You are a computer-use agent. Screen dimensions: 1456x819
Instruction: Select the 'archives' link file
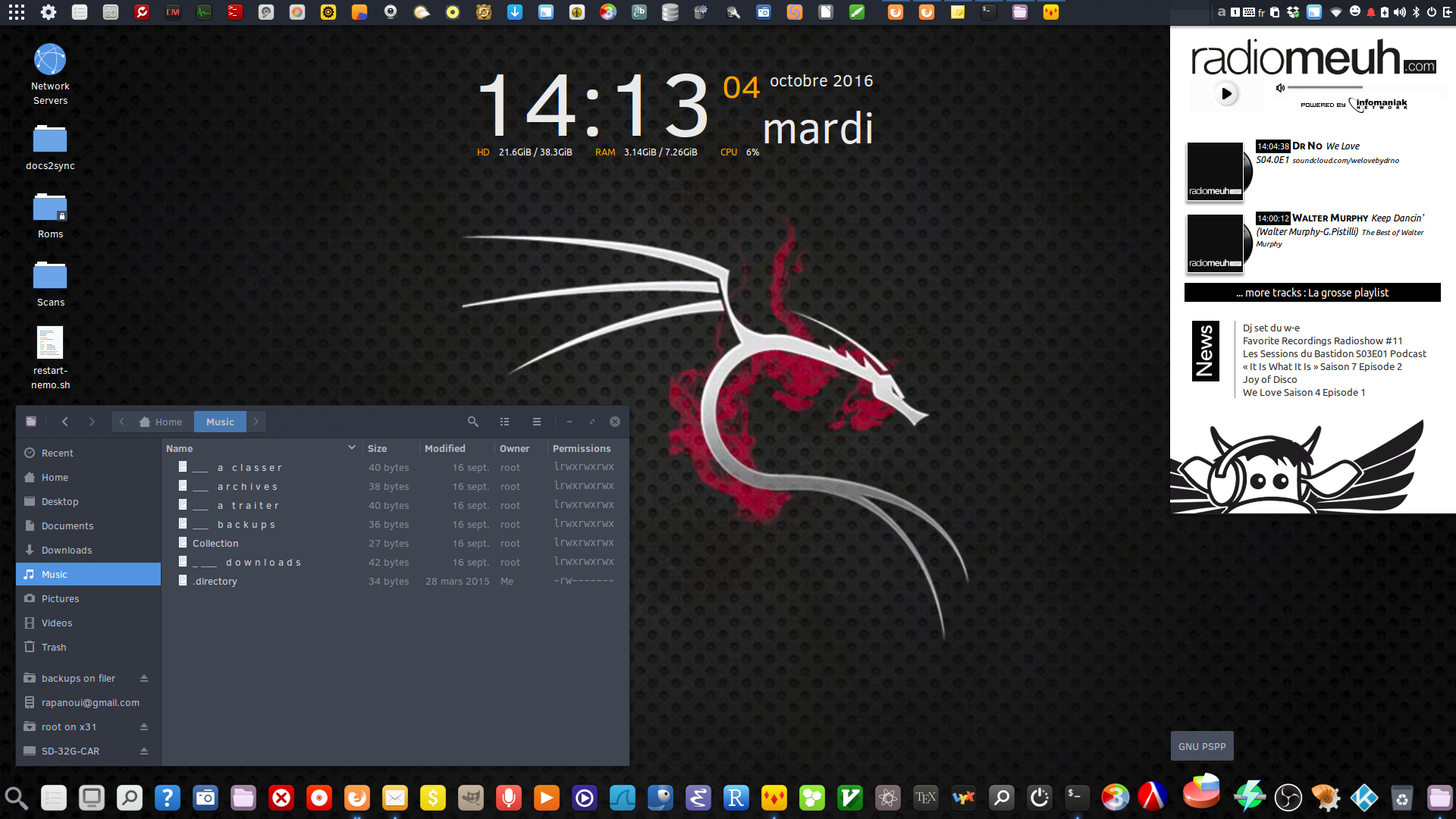pyautogui.click(x=396, y=486)
